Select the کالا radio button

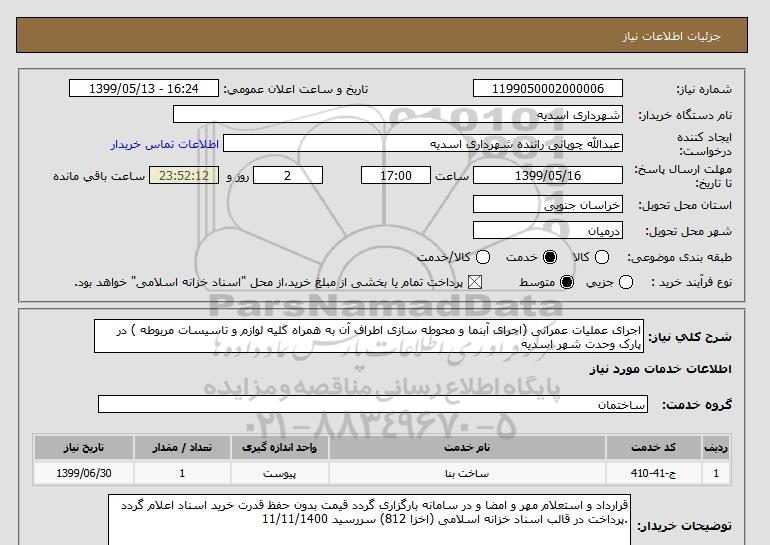pos(602,257)
